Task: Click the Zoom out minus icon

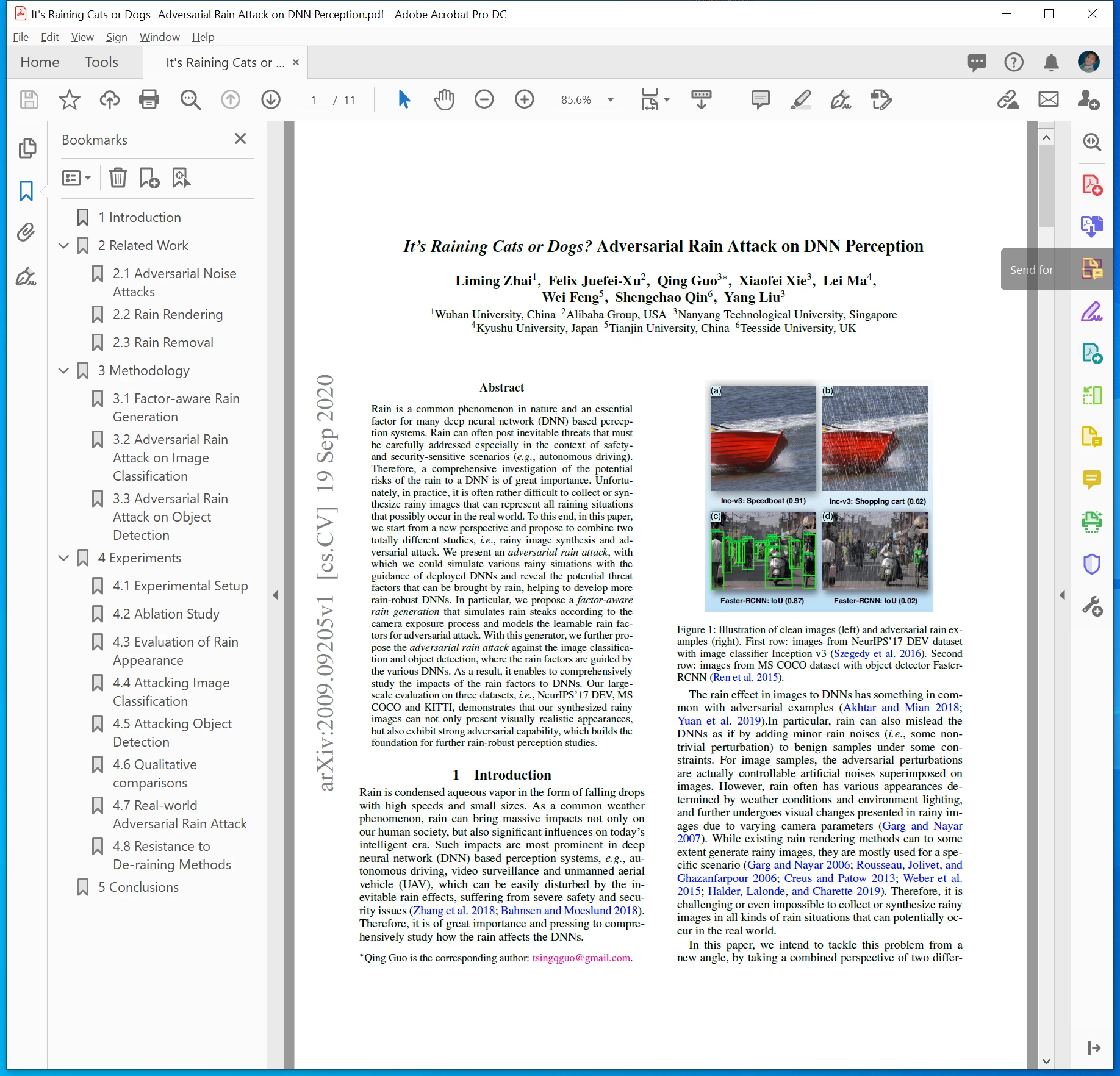Action: [x=484, y=99]
